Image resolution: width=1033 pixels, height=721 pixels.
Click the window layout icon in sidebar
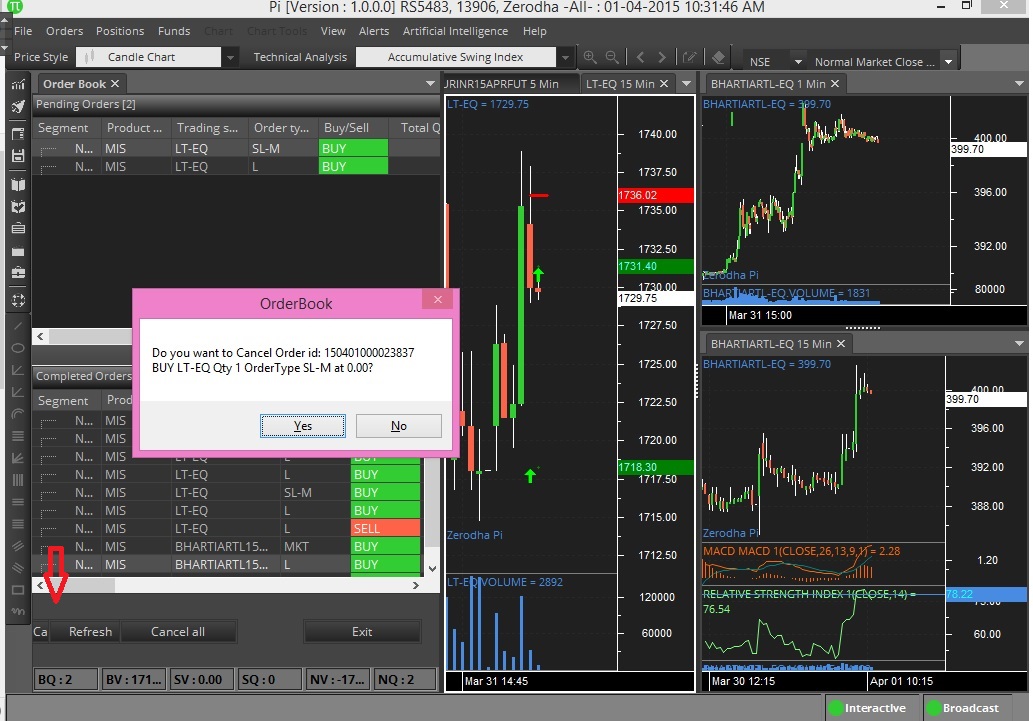click(18, 133)
